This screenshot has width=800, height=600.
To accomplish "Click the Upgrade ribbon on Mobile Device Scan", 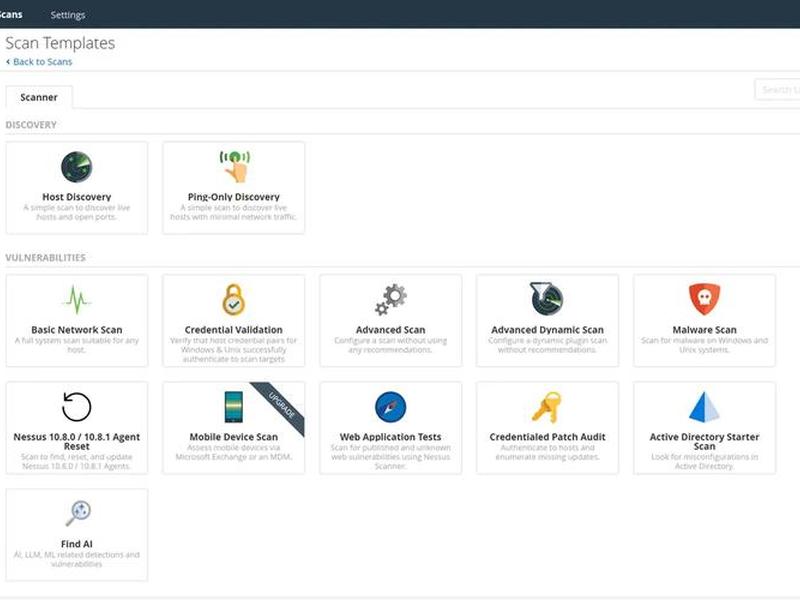I will (282, 406).
